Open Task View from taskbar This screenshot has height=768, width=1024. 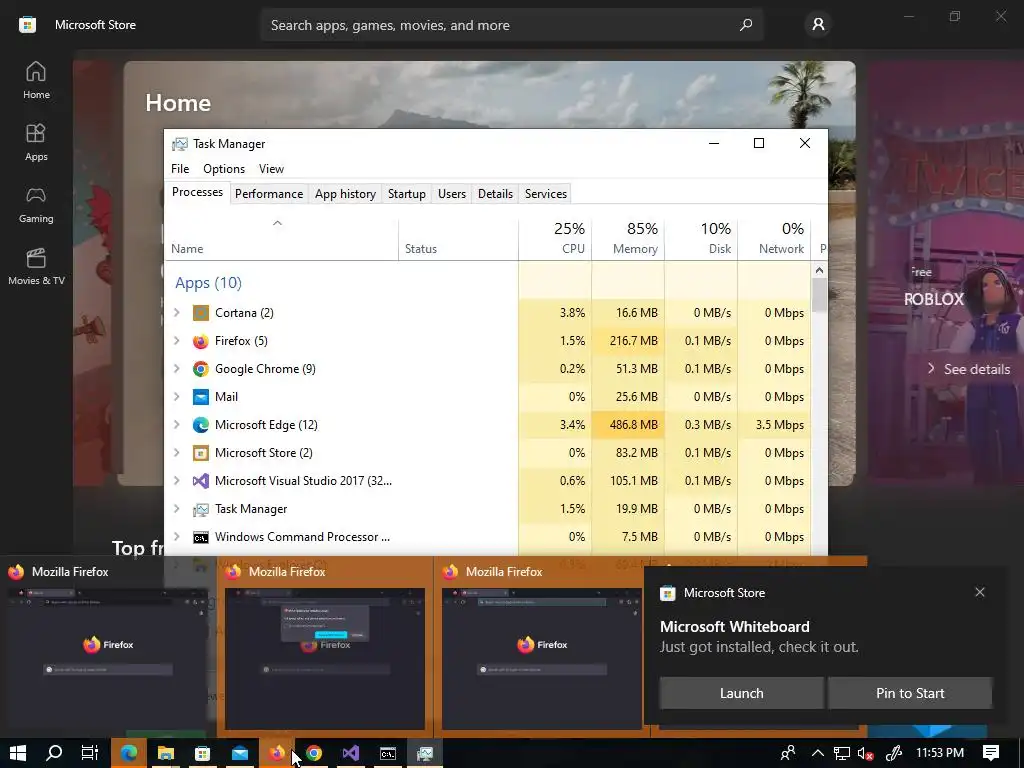(89, 753)
